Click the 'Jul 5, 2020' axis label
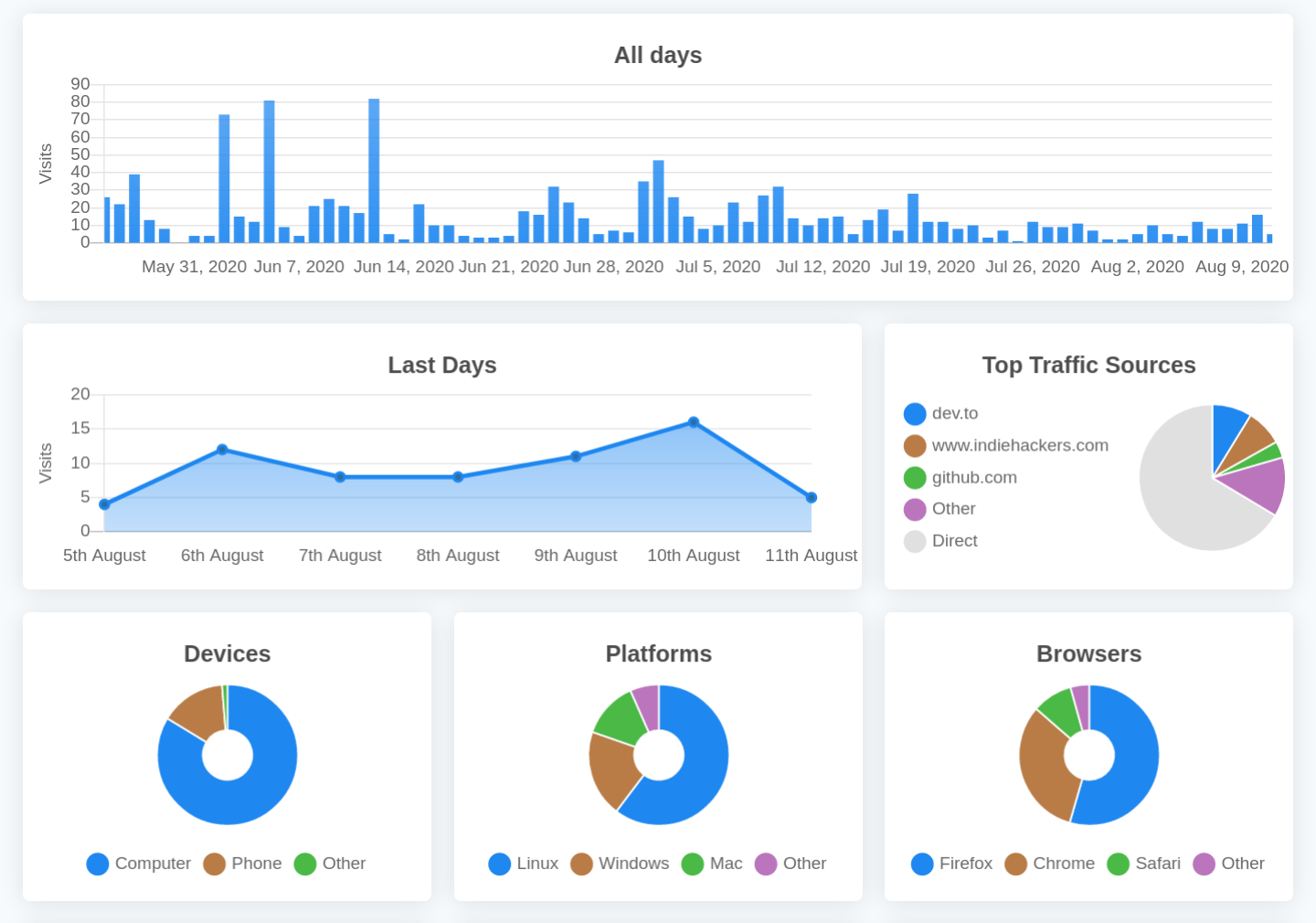The width and height of the screenshot is (1316, 923). click(x=718, y=267)
